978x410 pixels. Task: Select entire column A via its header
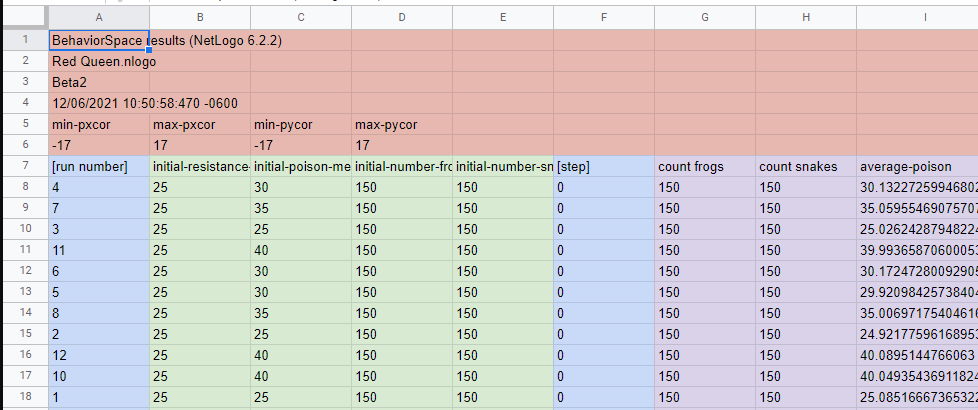[98, 18]
